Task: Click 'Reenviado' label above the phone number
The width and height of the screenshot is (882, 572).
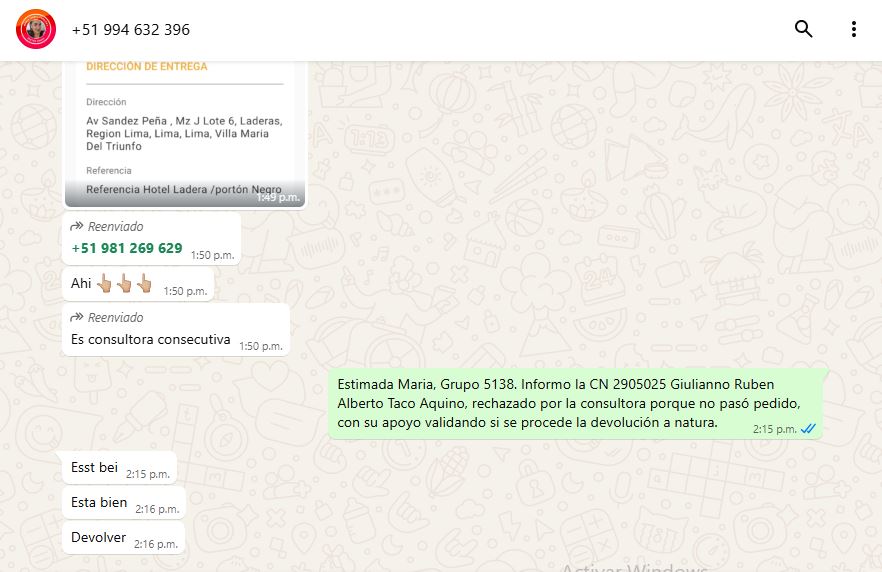Action: [x=115, y=227]
